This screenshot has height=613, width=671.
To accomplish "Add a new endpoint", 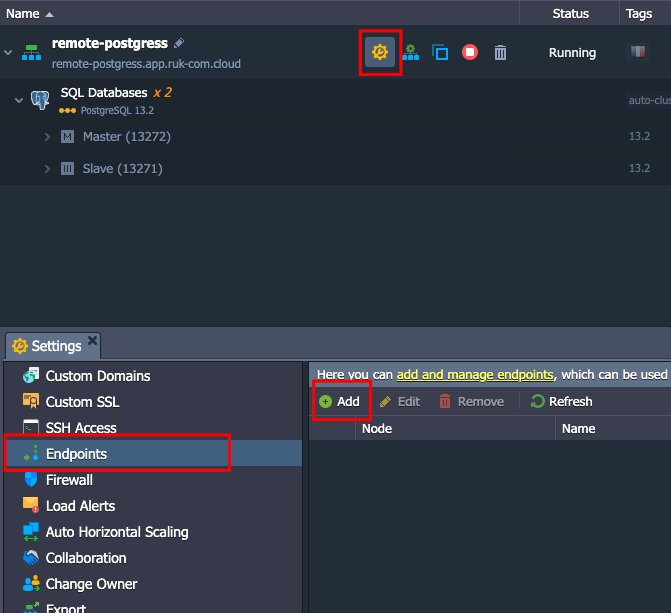I will (x=340, y=402).
